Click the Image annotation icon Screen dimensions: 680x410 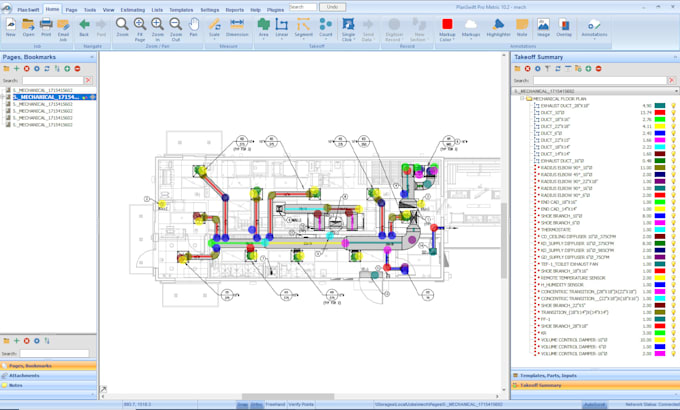[x=543, y=25]
